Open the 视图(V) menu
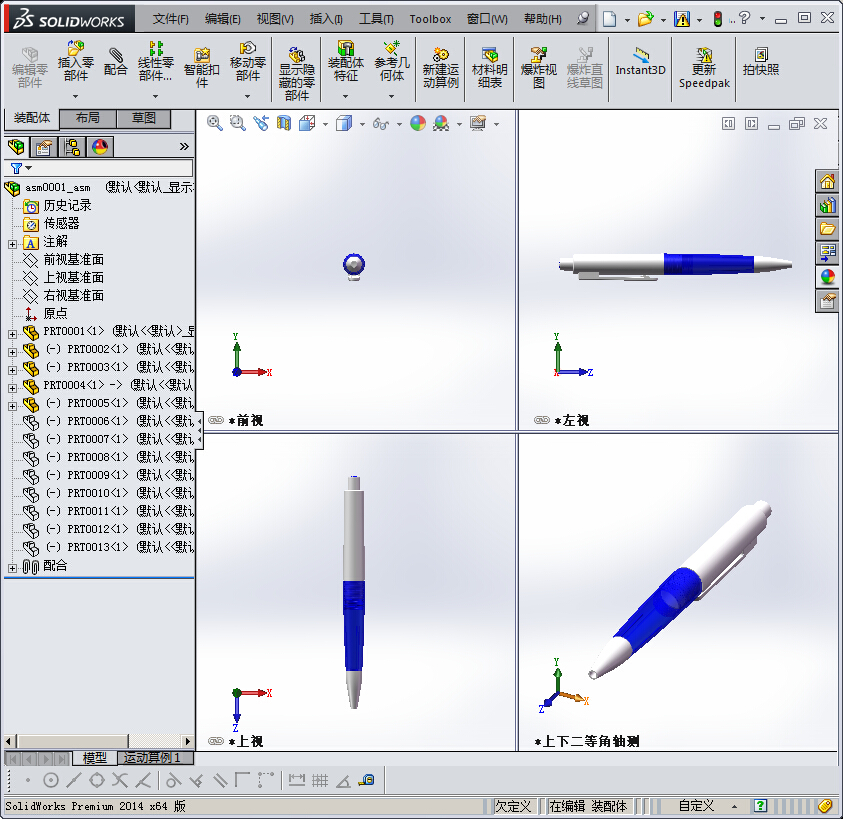 [x=275, y=19]
